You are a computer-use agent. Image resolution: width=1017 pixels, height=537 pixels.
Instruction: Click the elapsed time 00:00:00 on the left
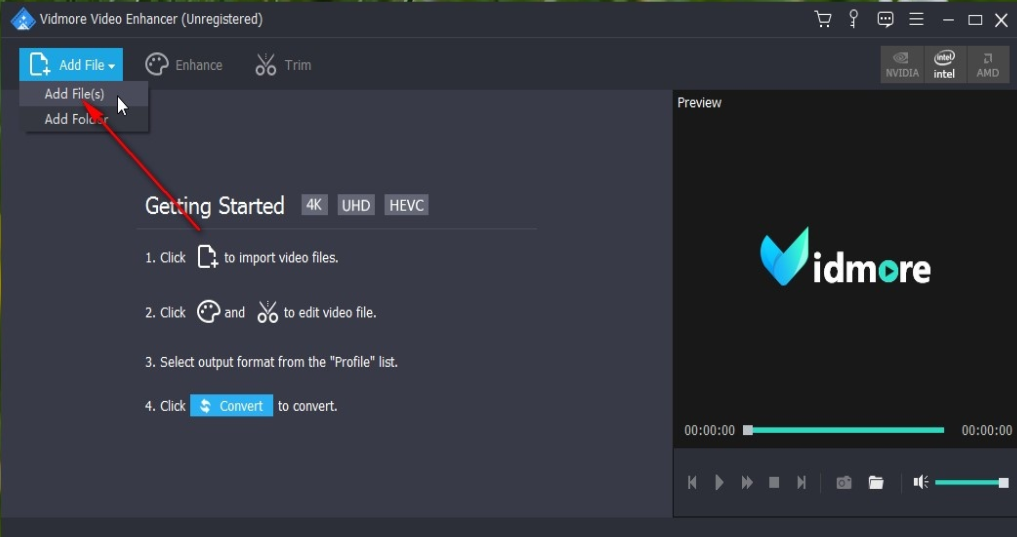point(710,431)
